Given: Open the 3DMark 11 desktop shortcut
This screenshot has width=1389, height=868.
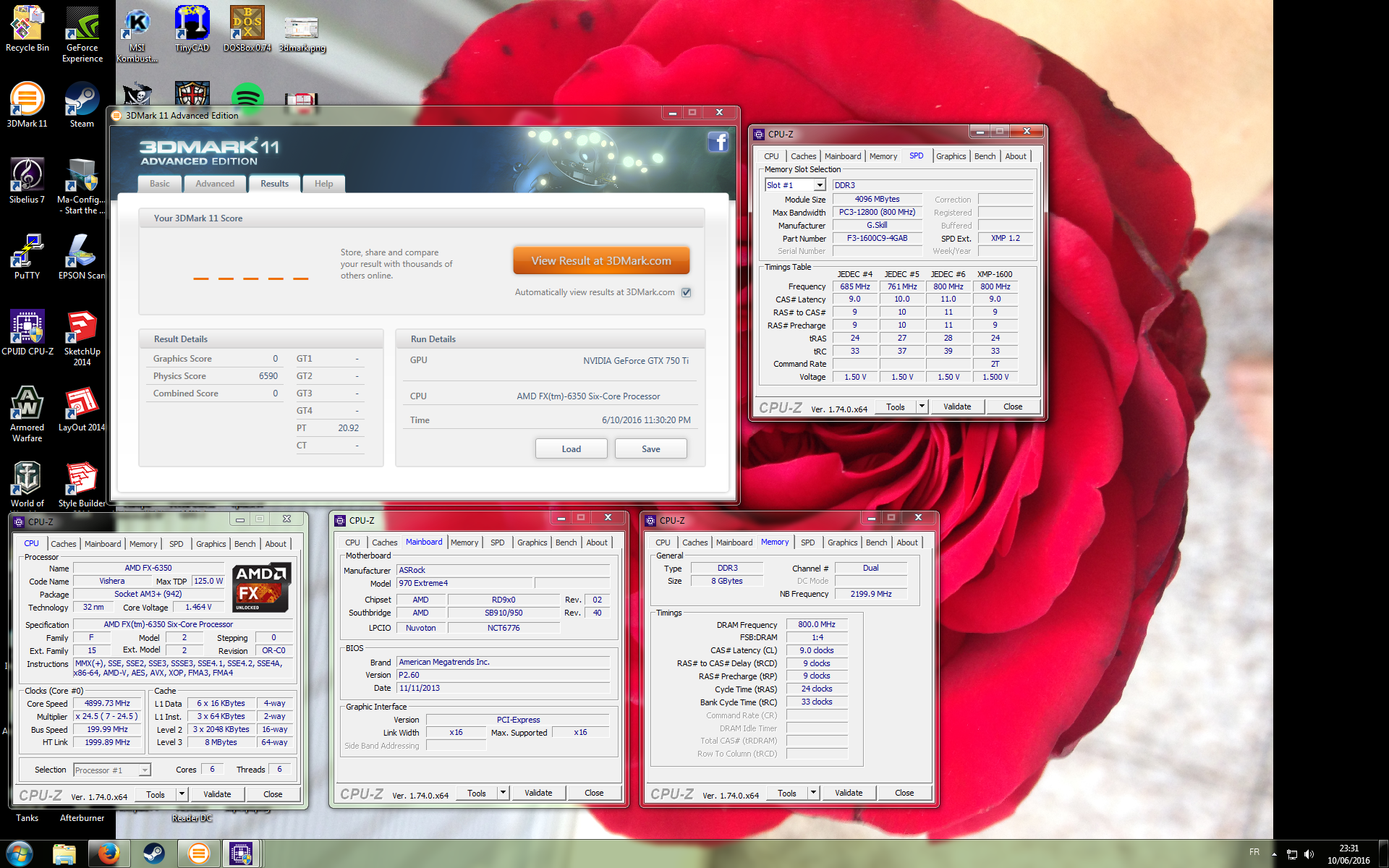Looking at the screenshot, I should 27,105.
